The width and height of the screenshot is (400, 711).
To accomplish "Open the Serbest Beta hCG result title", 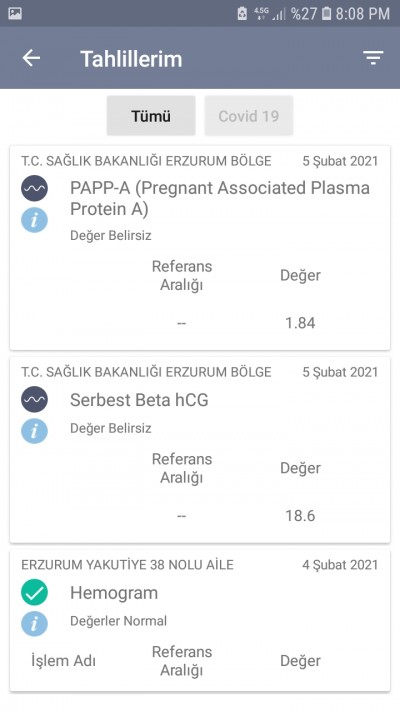I will point(139,400).
